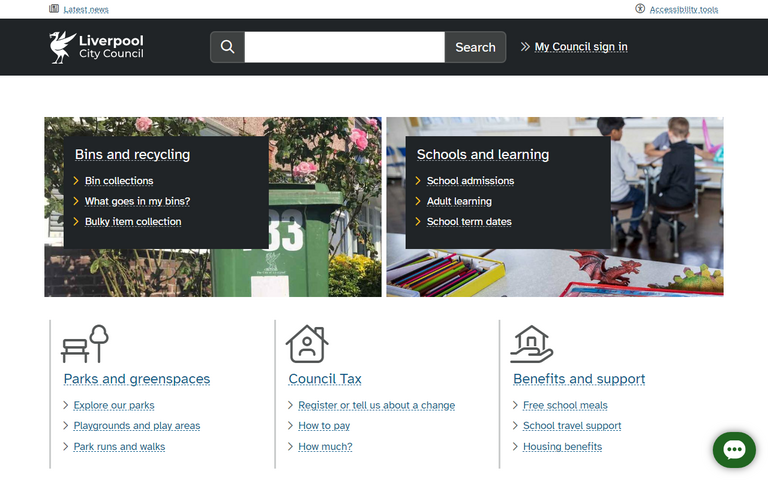Select School admissions link
This screenshot has width=768, height=480.
(x=470, y=181)
